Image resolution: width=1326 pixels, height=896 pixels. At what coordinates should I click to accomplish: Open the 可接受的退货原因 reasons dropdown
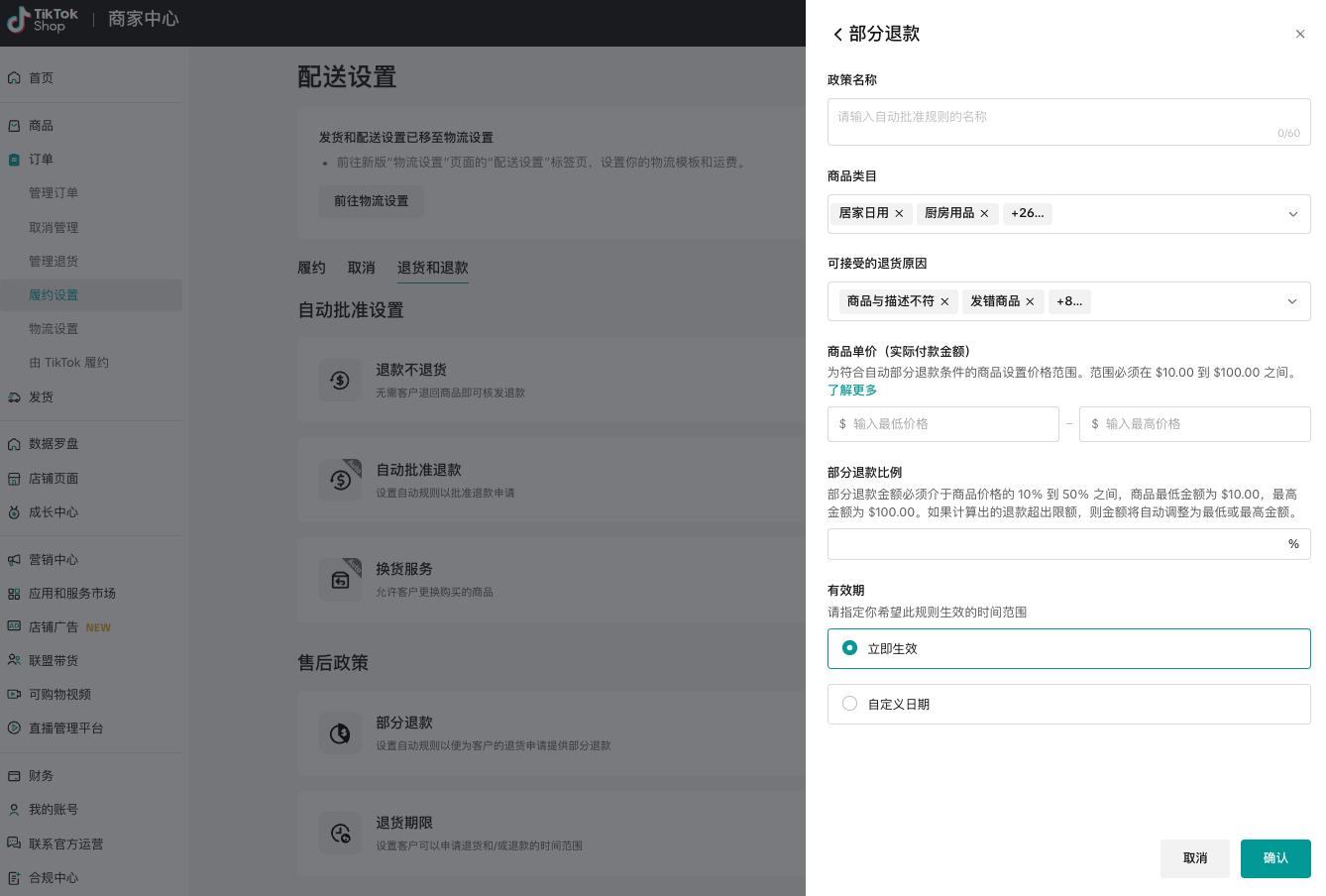[1292, 300]
